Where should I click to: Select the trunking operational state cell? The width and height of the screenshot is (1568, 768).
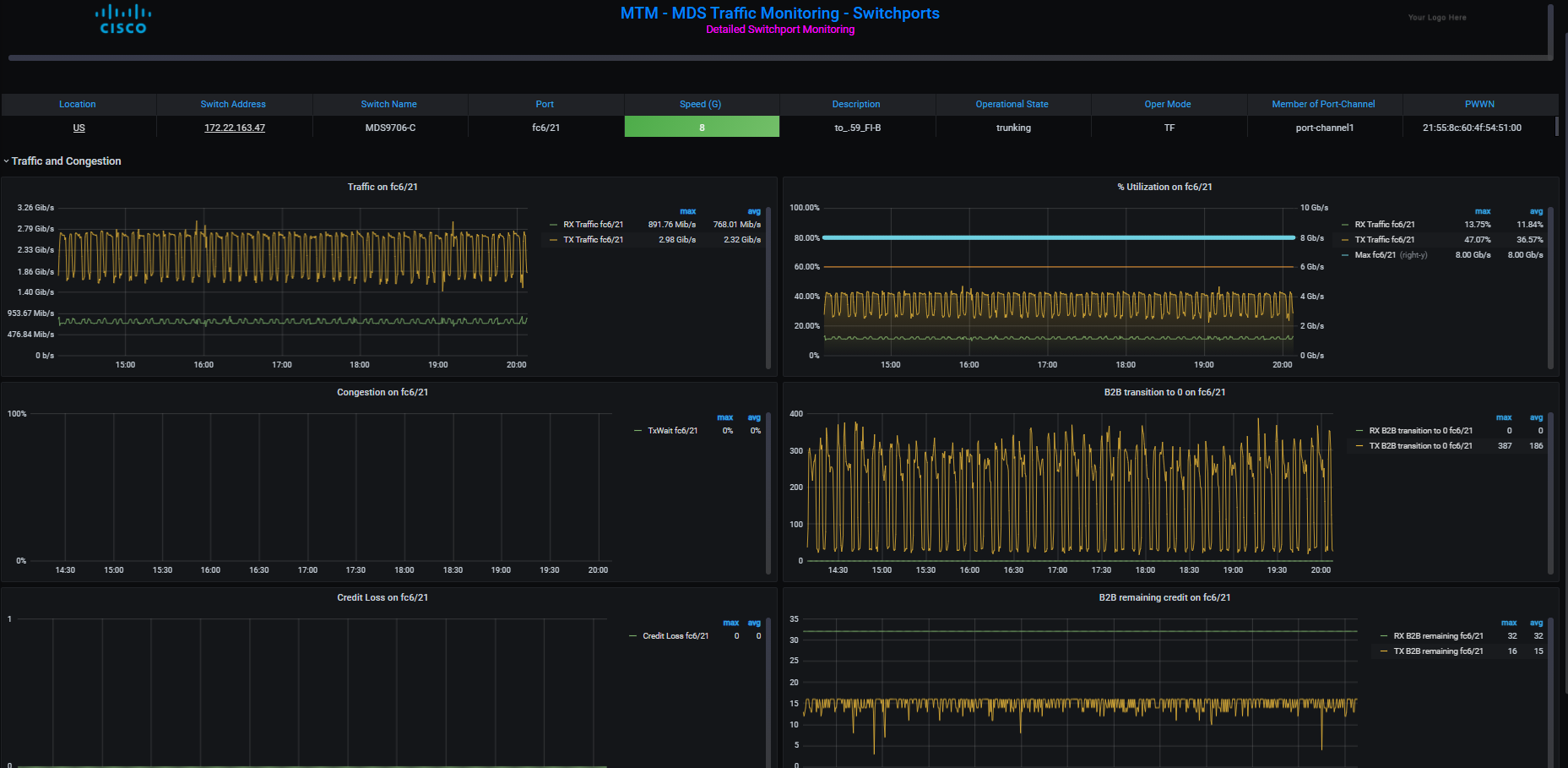(x=1013, y=128)
